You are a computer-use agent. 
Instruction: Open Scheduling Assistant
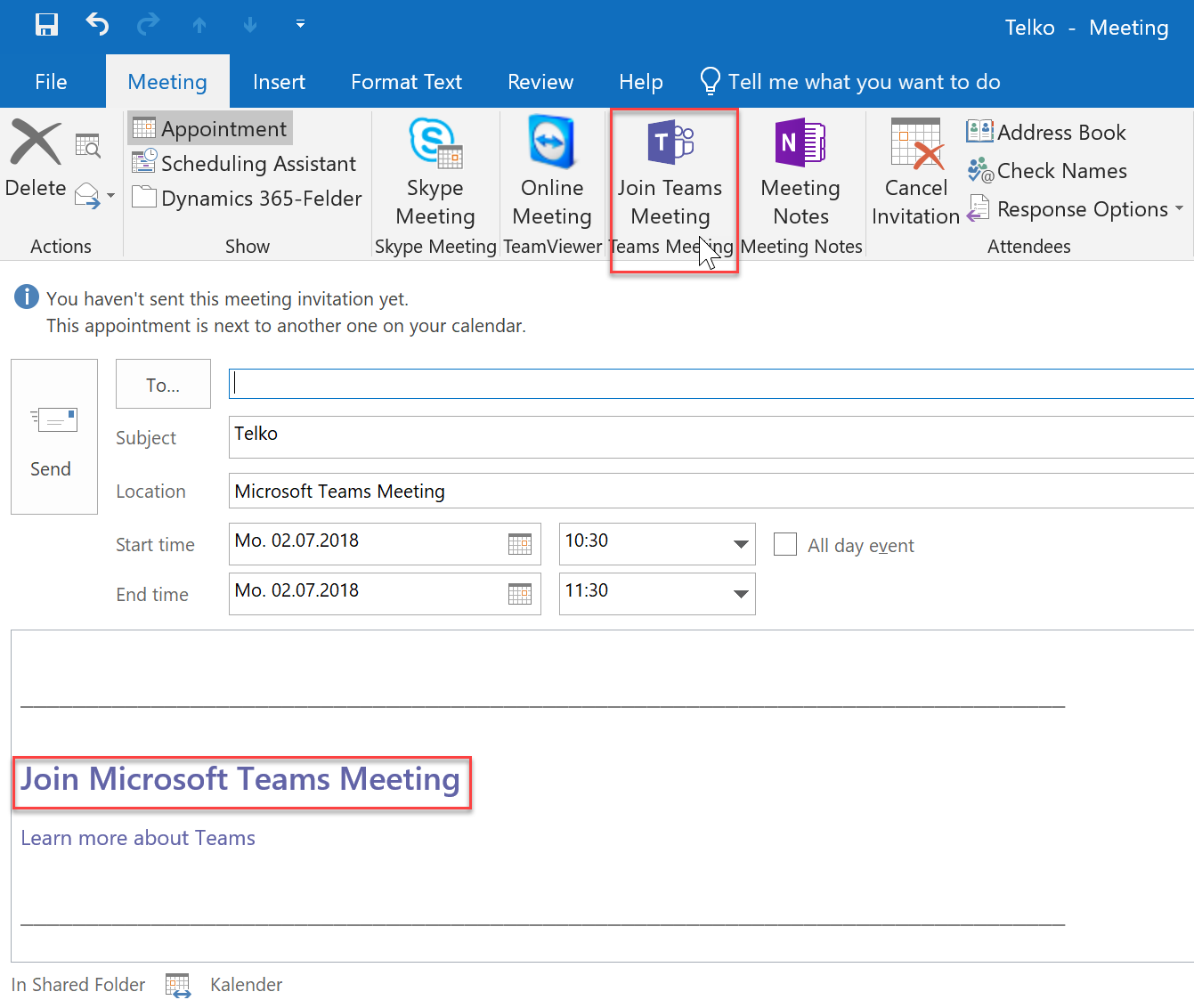244,163
